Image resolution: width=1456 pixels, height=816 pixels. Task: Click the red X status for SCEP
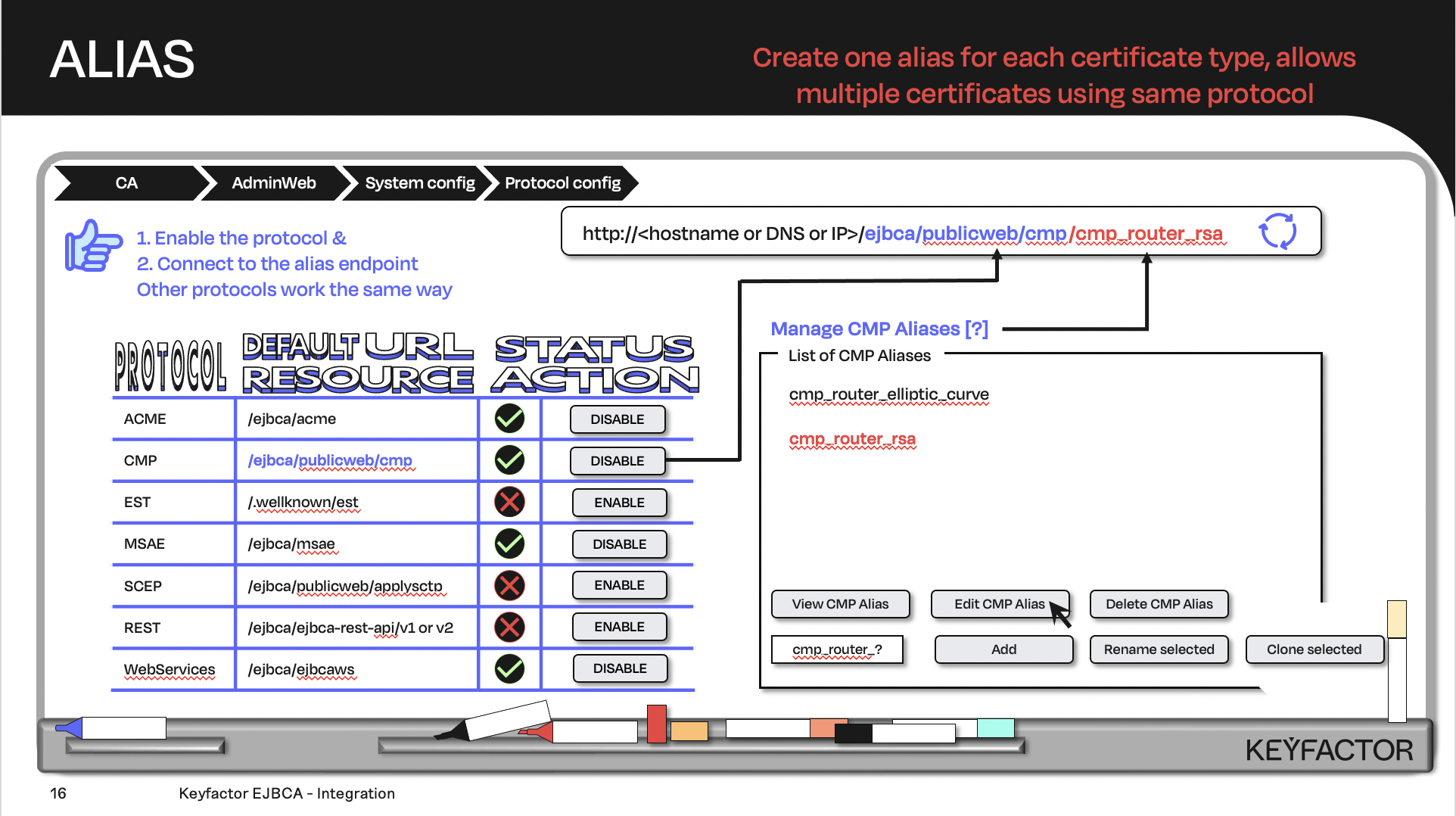tap(509, 585)
